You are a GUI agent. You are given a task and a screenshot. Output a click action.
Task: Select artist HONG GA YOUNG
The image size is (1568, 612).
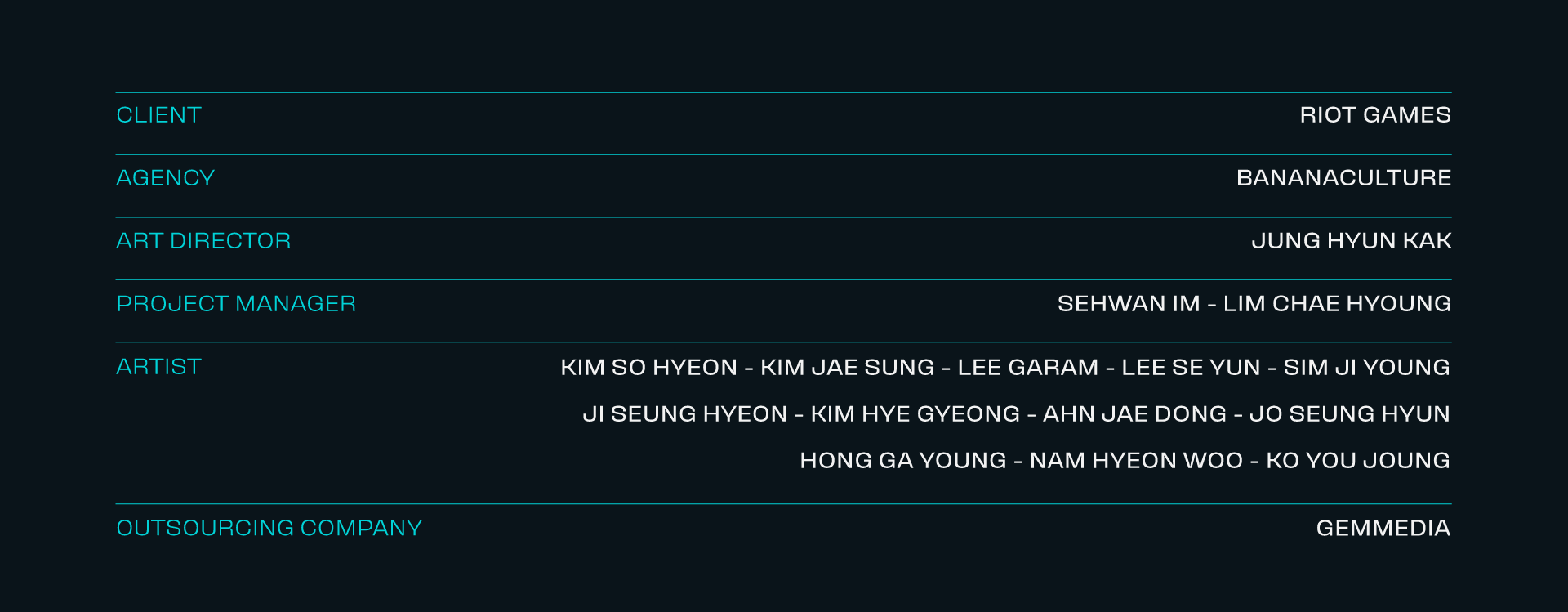[903, 461]
